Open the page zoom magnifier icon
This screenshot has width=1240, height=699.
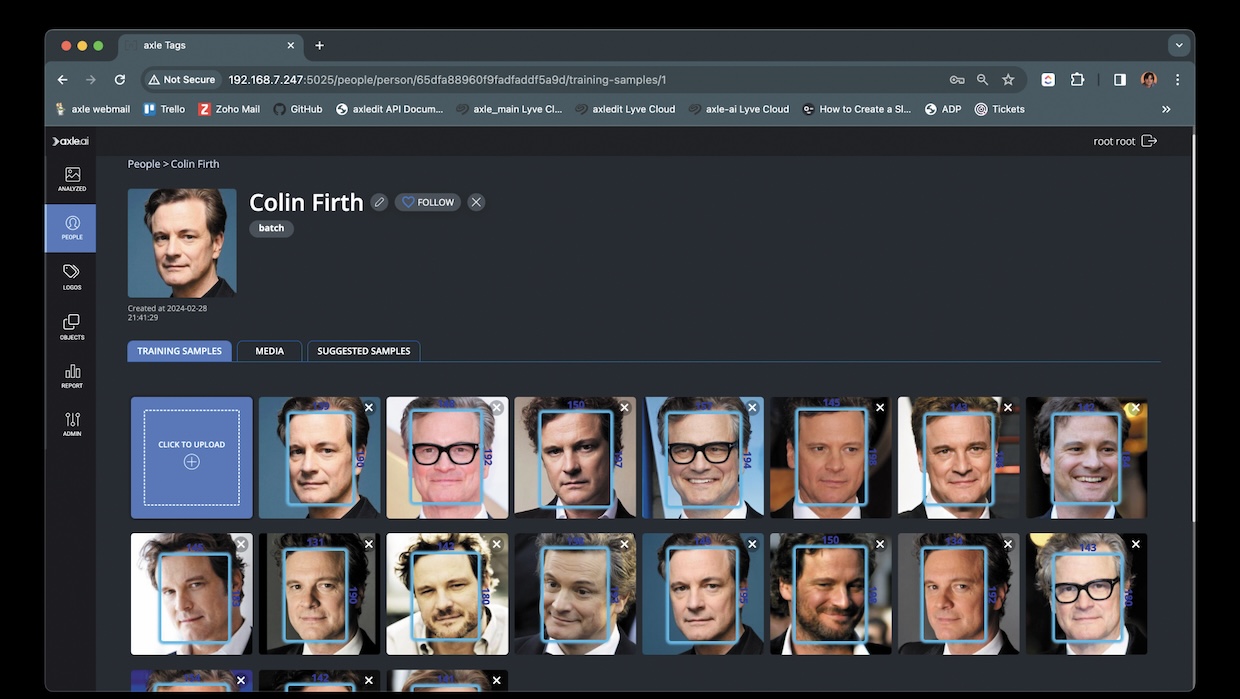(982, 80)
